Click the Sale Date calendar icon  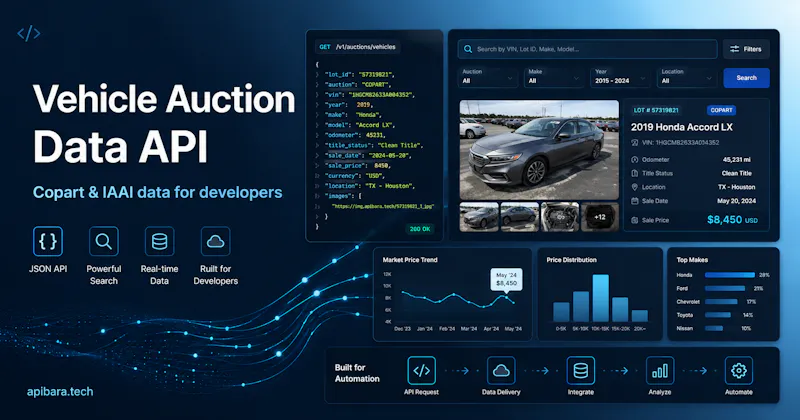[635, 201]
